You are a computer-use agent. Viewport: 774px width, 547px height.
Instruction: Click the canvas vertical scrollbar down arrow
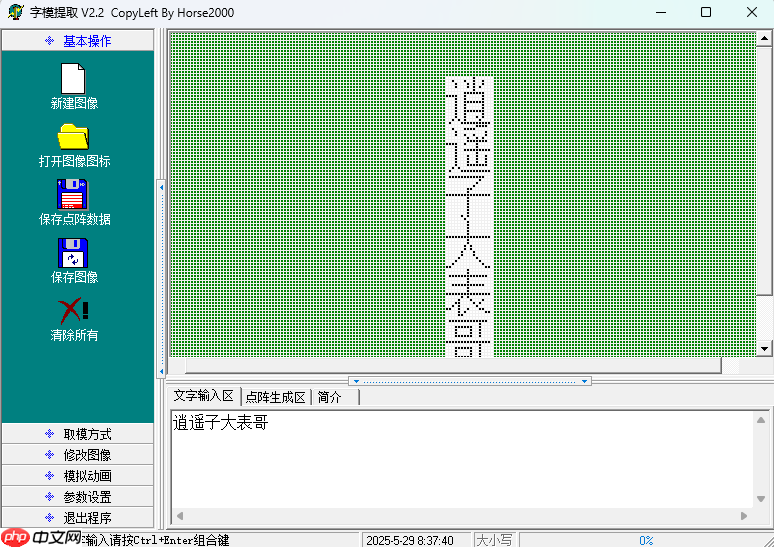764,348
